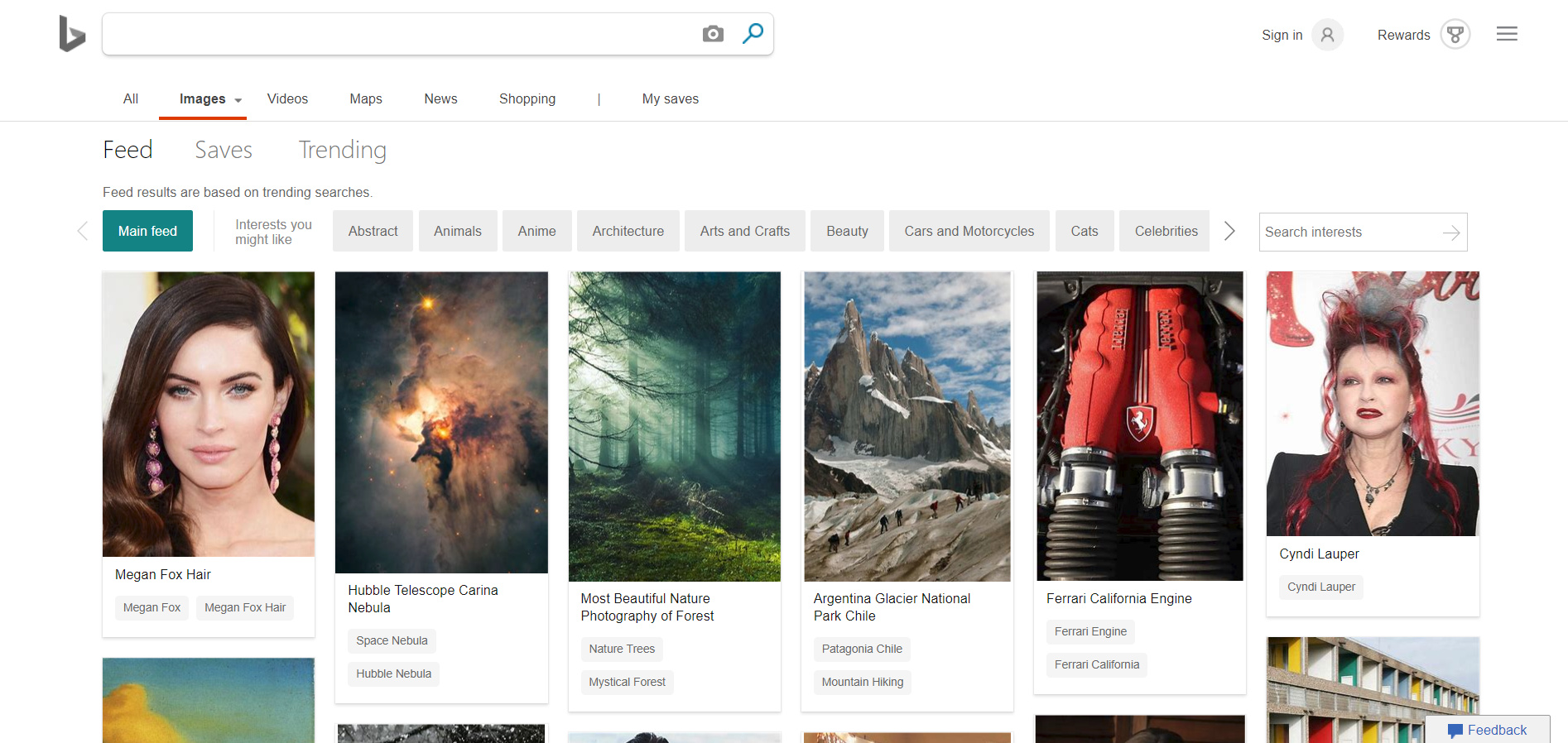Image resolution: width=1568 pixels, height=743 pixels.
Task: Open the Saves tab
Action: pyautogui.click(x=223, y=150)
